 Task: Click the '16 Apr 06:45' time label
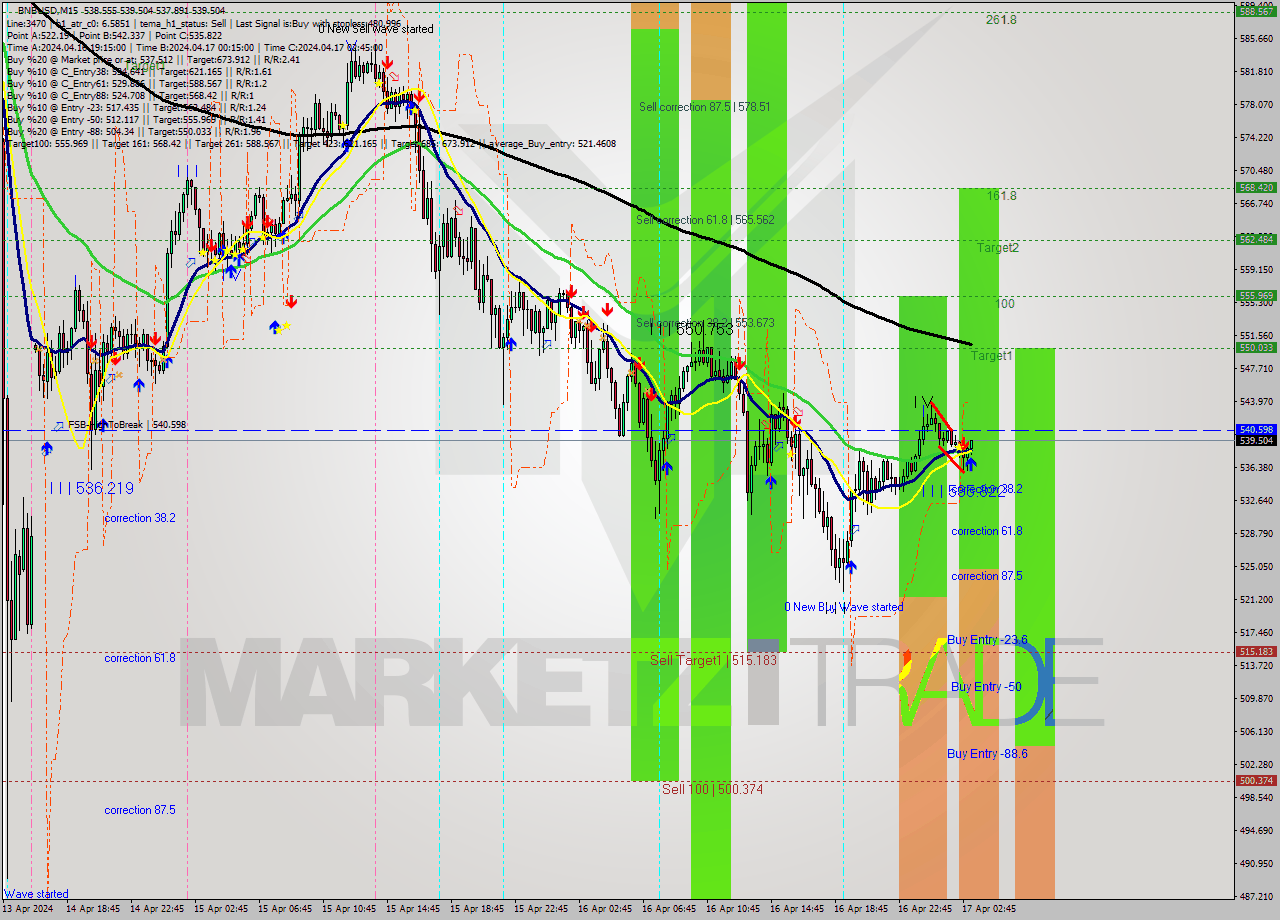(x=669, y=909)
